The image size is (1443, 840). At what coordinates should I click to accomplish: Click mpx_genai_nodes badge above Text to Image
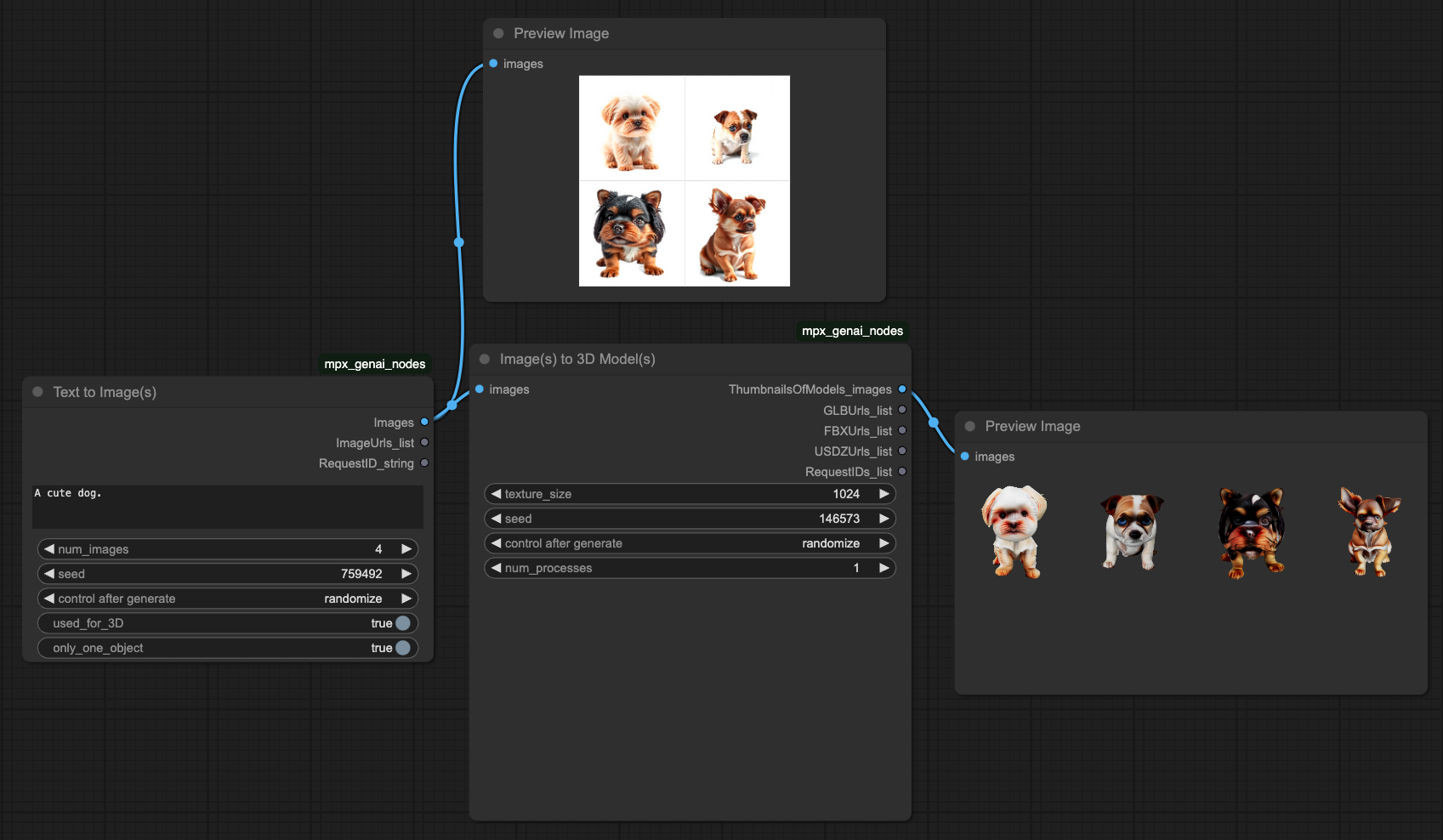(x=375, y=364)
